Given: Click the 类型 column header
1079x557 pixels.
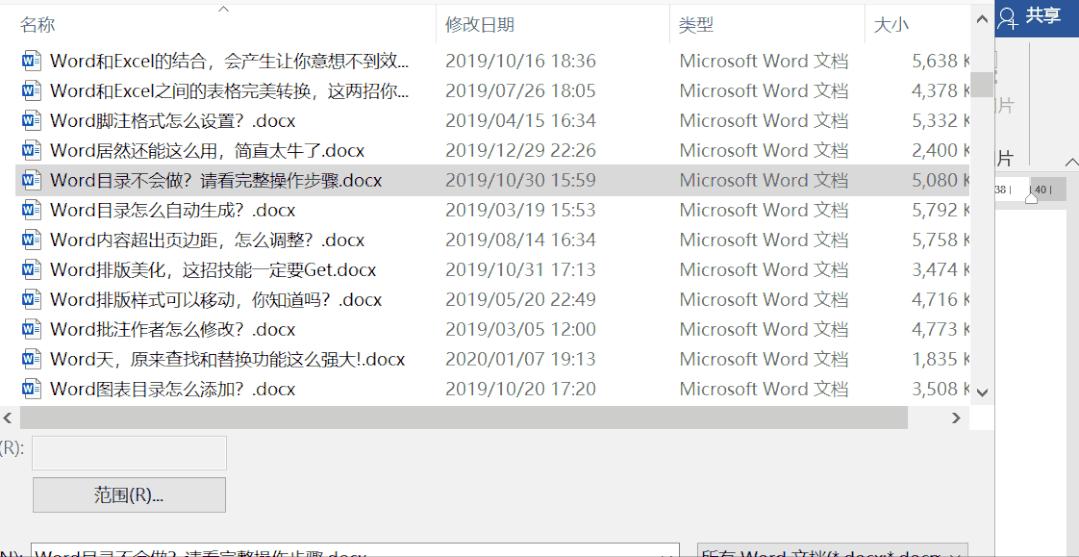Looking at the screenshot, I should point(696,25).
